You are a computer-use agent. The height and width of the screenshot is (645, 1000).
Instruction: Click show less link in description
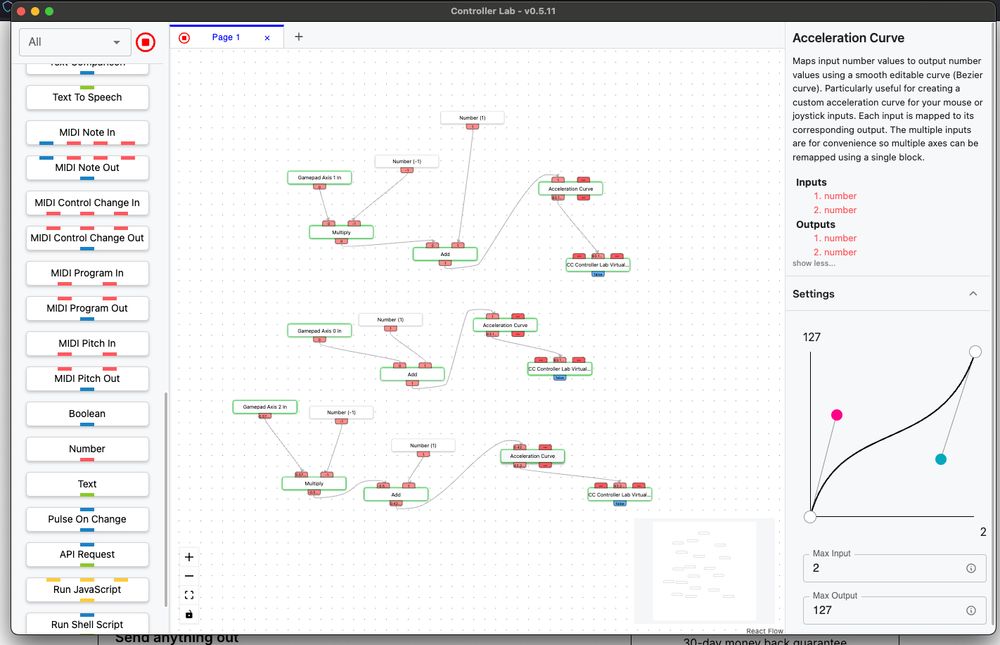click(813, 263)
